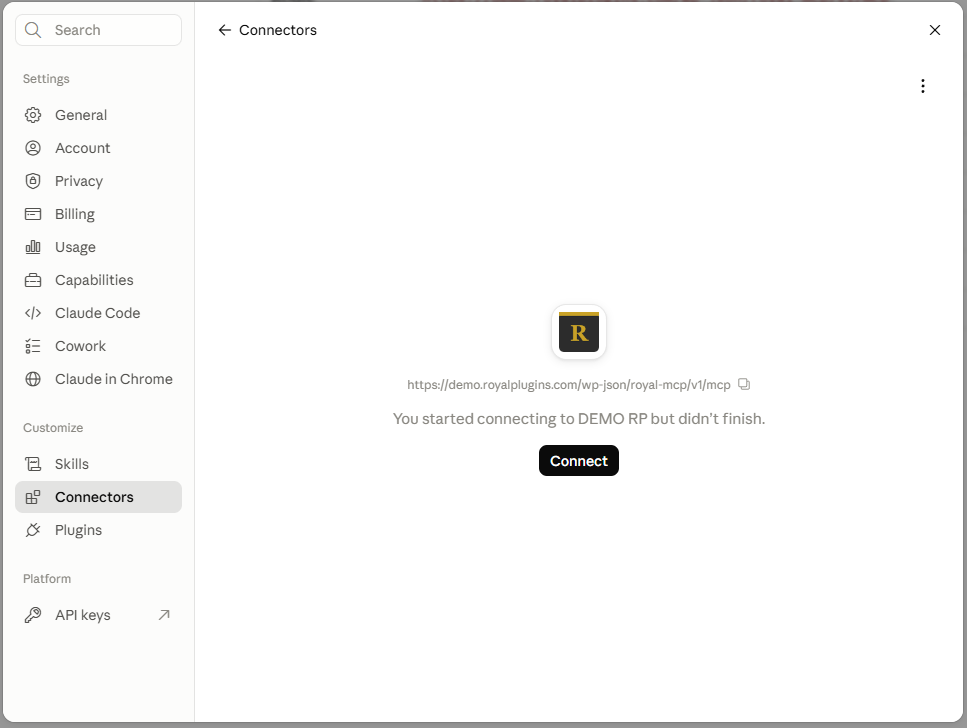Image resolution: width=967 pixels, height=728 pixels.
Task: Click into the Search settings field
Action: 99,30
